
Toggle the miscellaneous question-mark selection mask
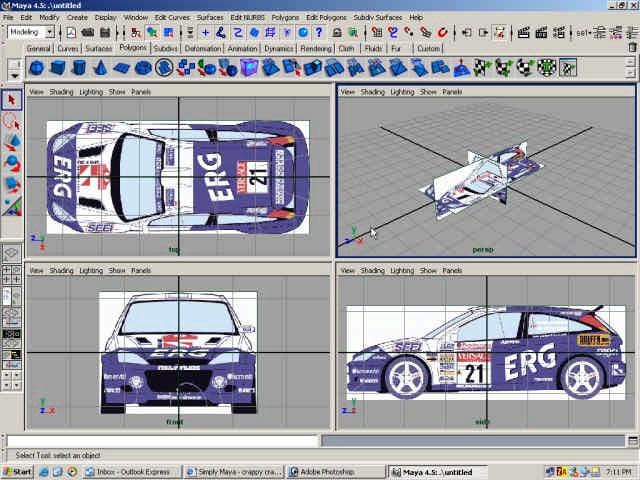pyautogui.click(x=319, y=32)
